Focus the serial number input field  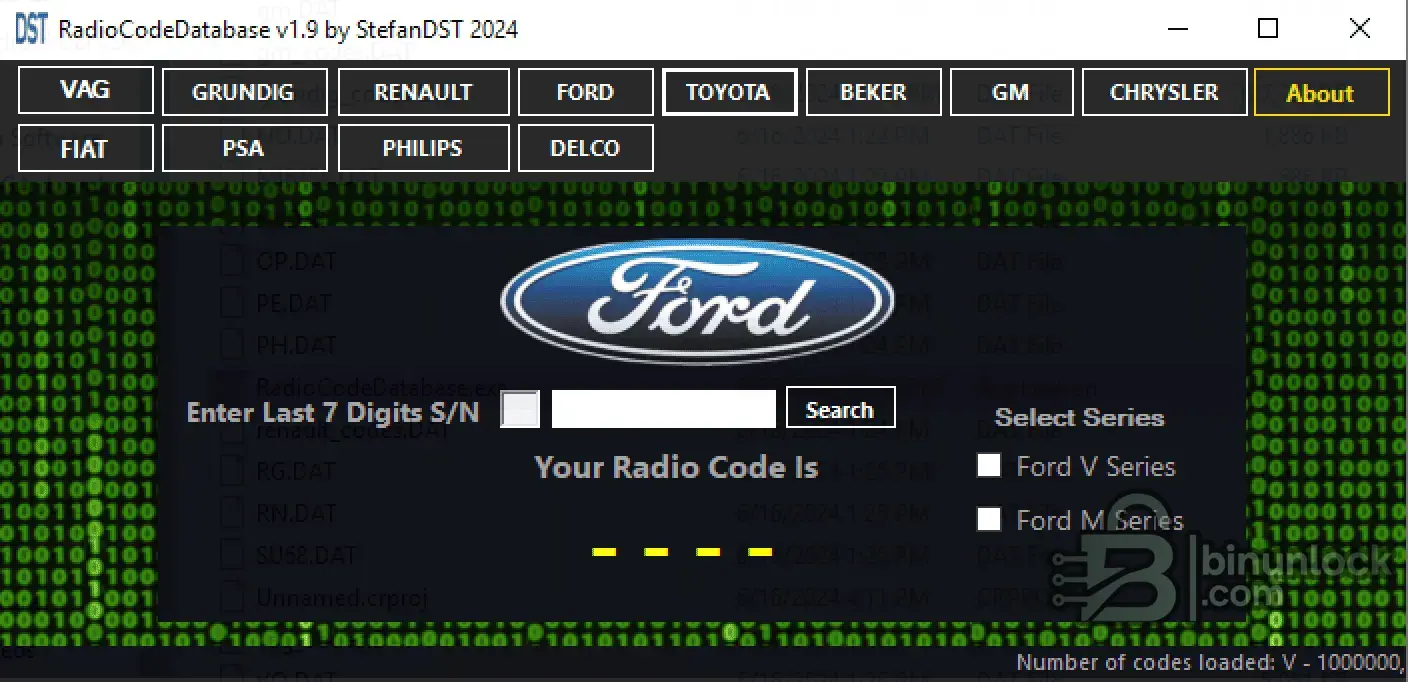664,409
